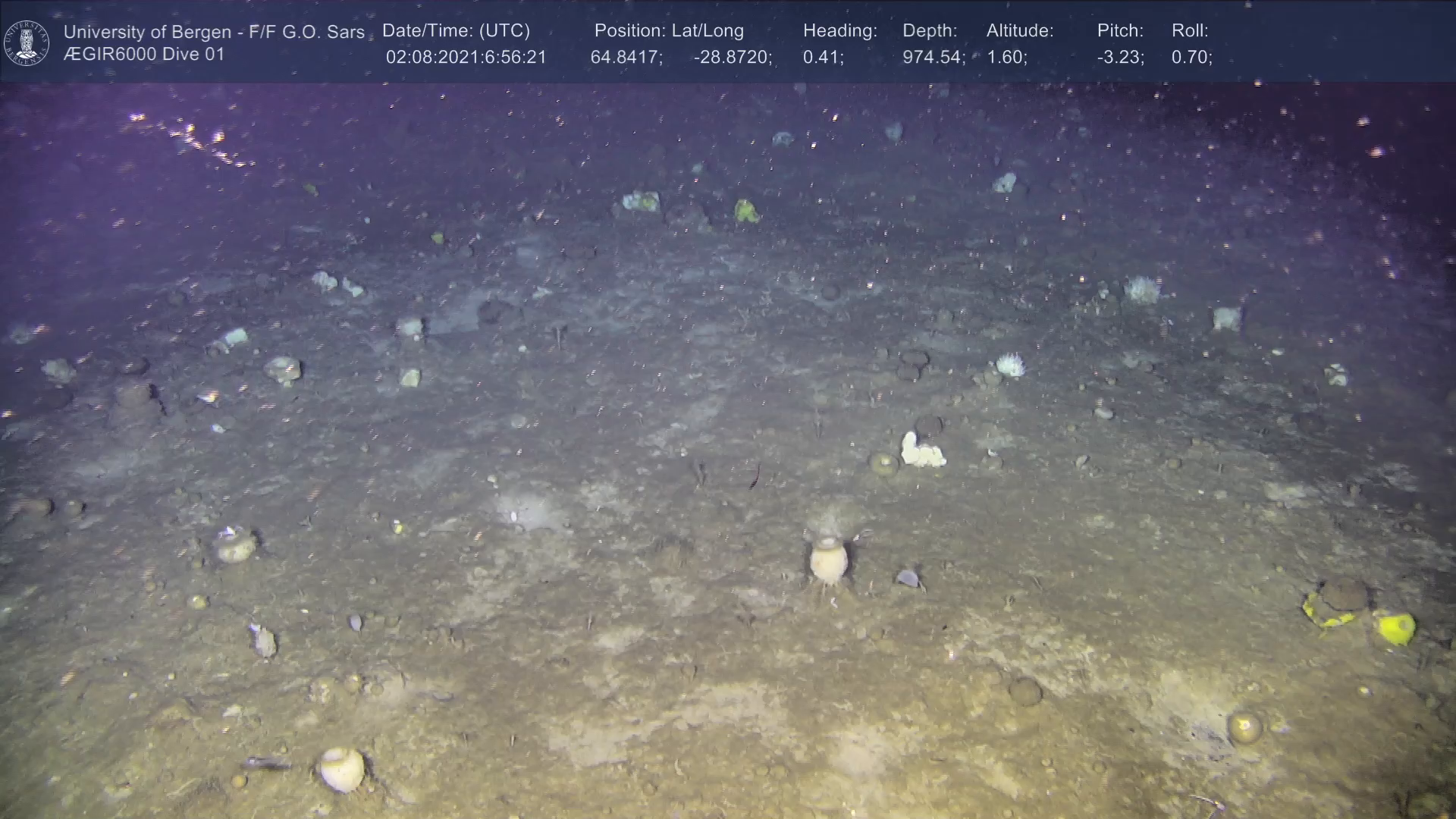Click the bright yellow sponge on the seafloor
Viewport: 1456px width, 819px height.
pyautogui.click(x=1396, y=629)
